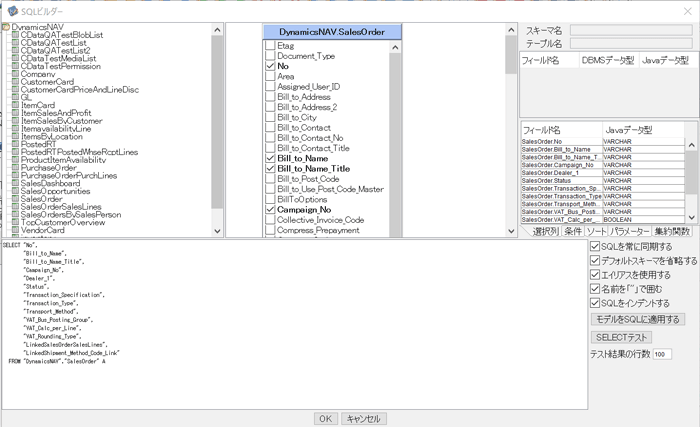Click the CustomerCard table icon
700x427 pixels.
point(15,82)
